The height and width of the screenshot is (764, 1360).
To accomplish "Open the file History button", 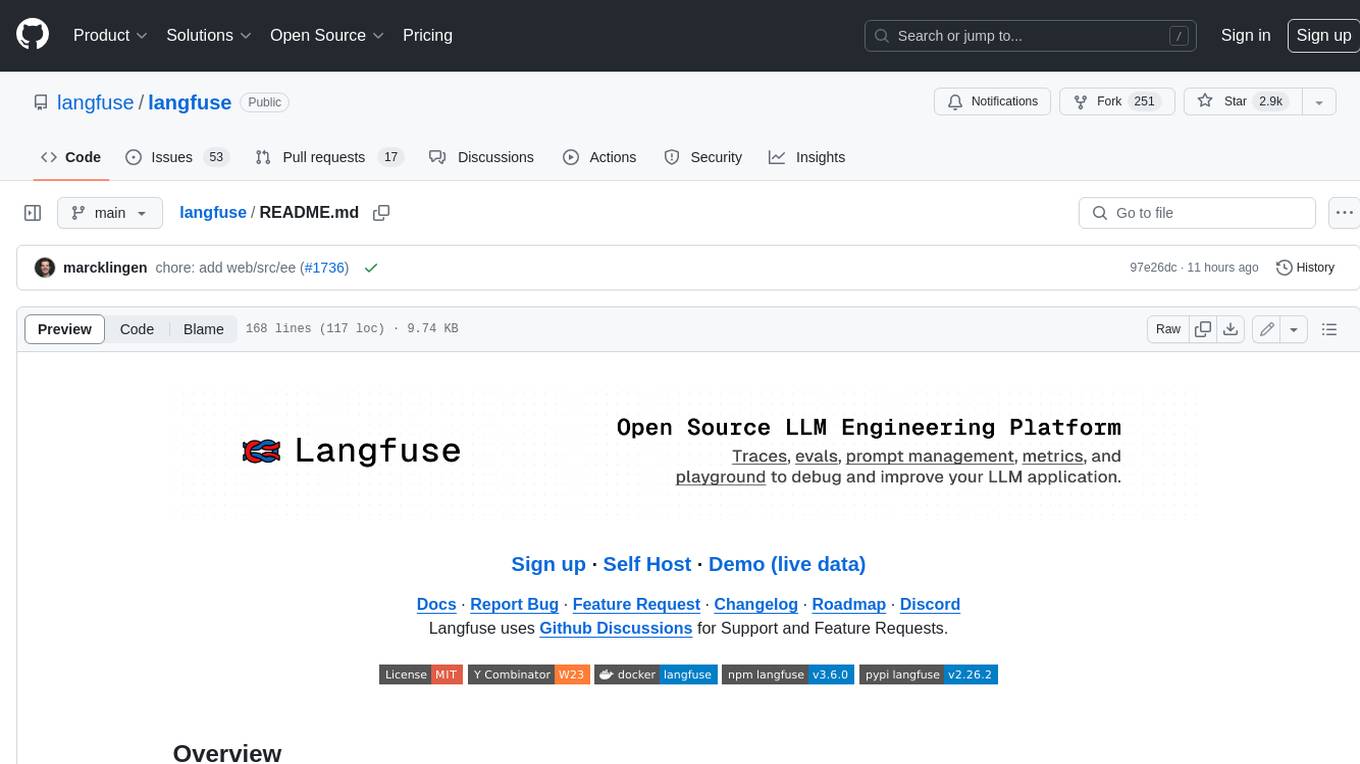I will [1305, 268].
